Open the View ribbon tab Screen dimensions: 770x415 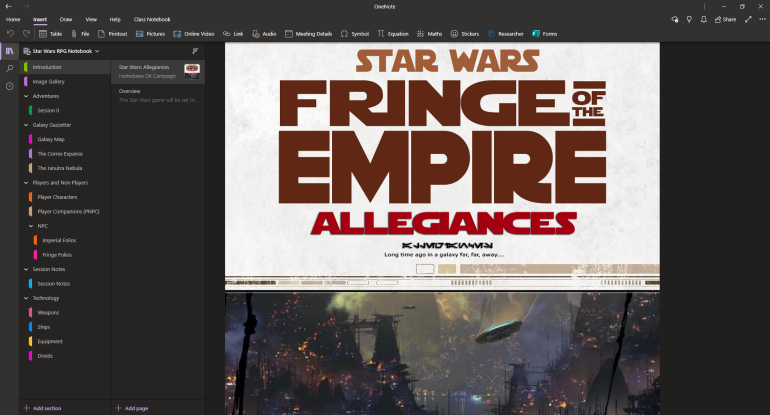(91, 19)
